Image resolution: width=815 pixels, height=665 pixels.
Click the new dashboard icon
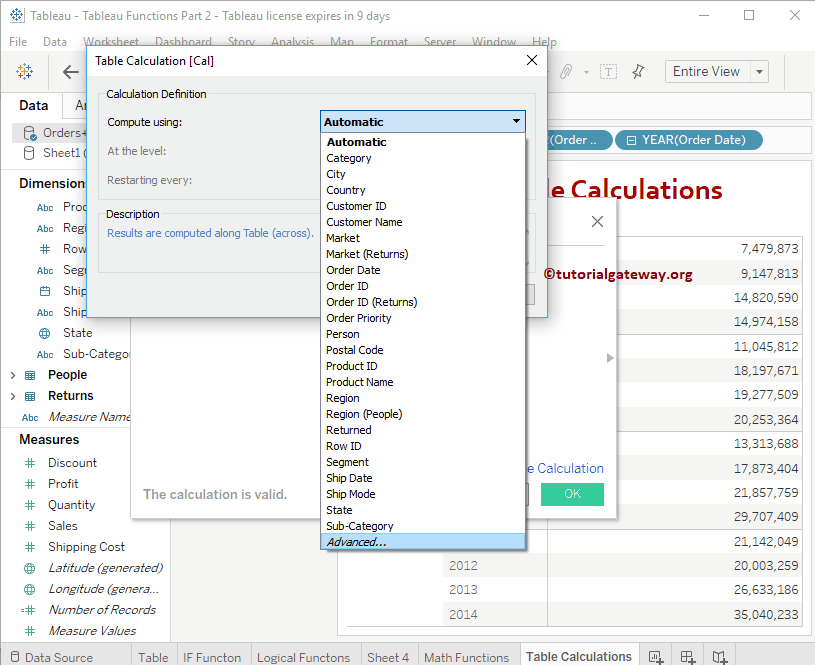point(688,657)
